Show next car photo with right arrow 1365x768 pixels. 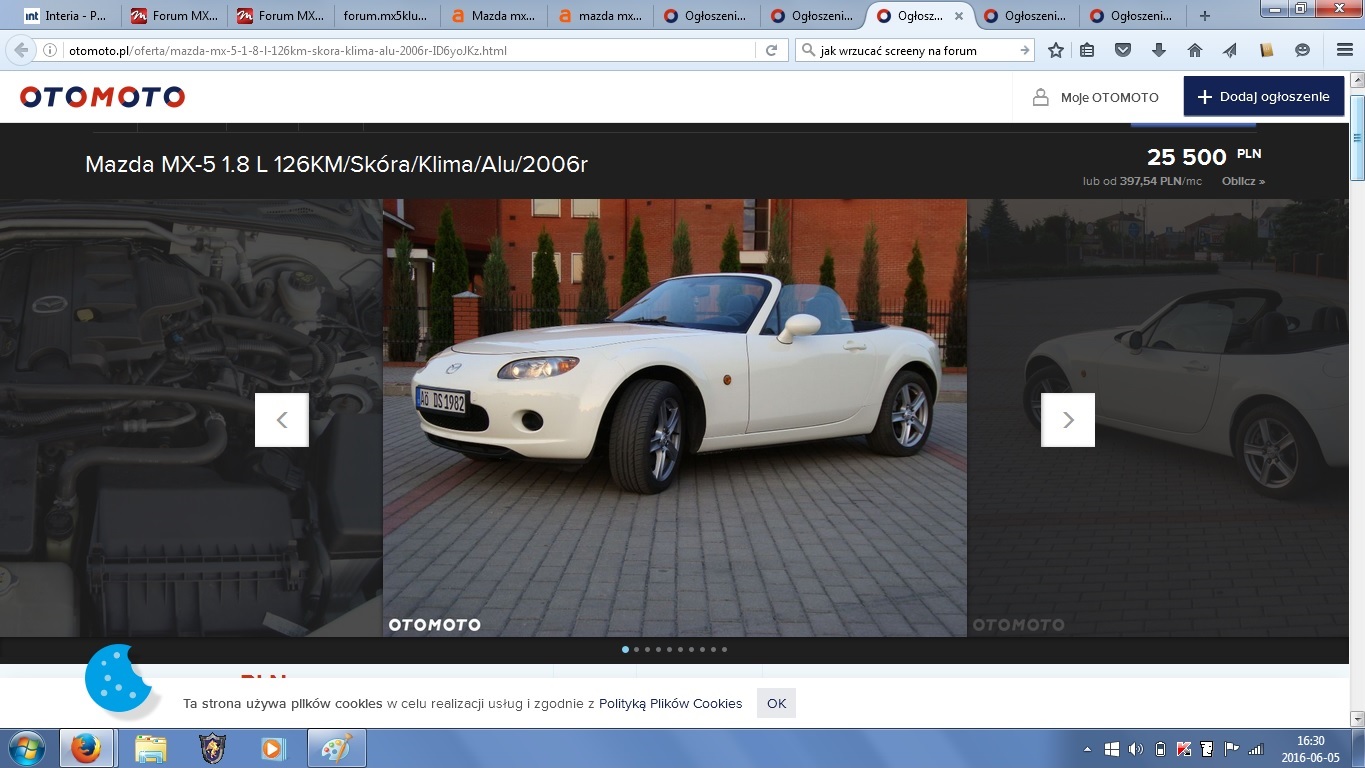[1068, 420]
